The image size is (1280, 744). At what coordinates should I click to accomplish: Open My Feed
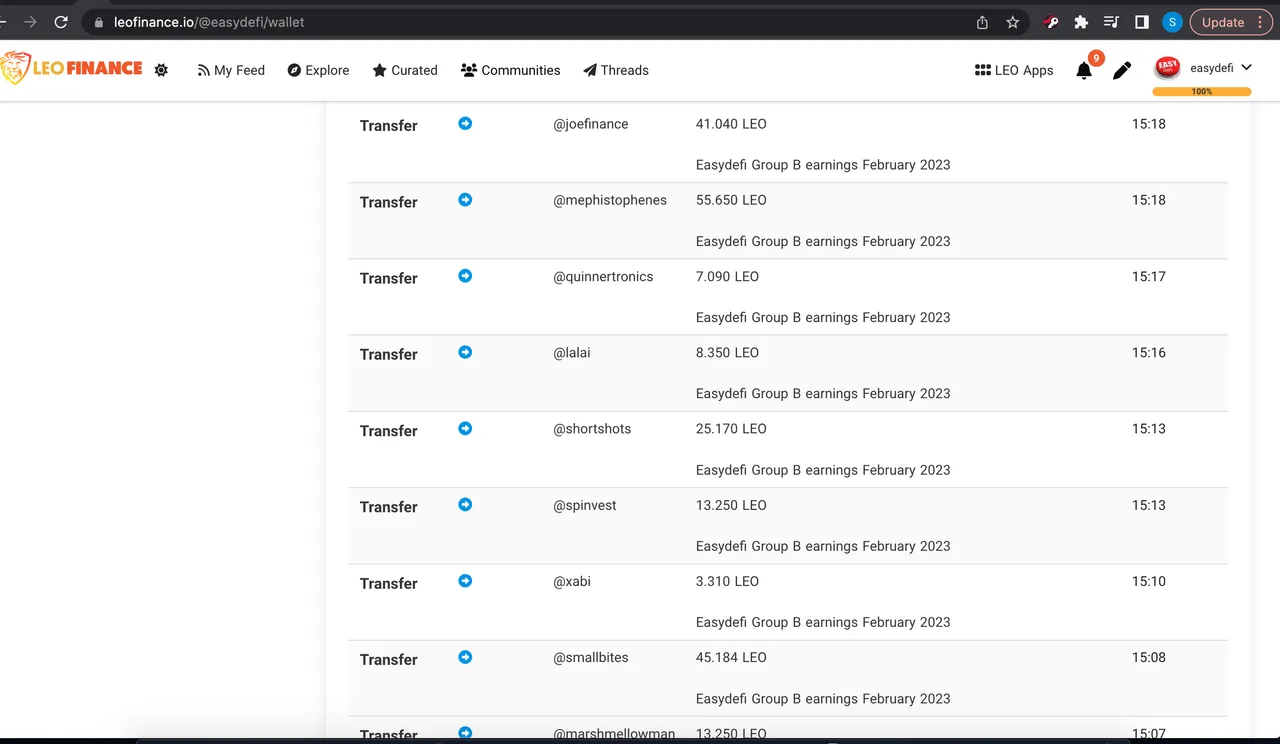tap(231, 70)
